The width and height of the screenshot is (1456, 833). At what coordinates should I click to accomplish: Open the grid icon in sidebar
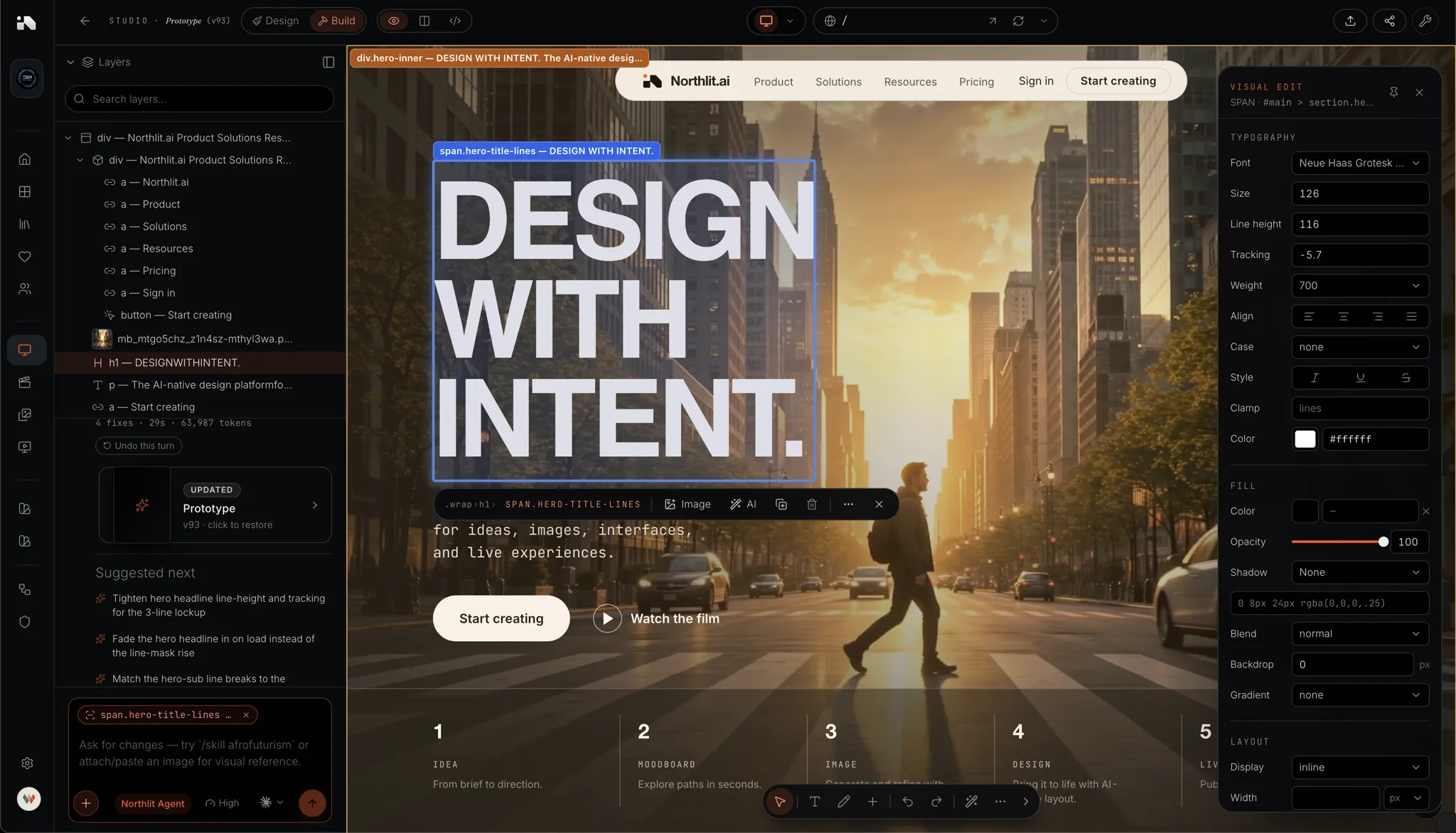point(25,192)
